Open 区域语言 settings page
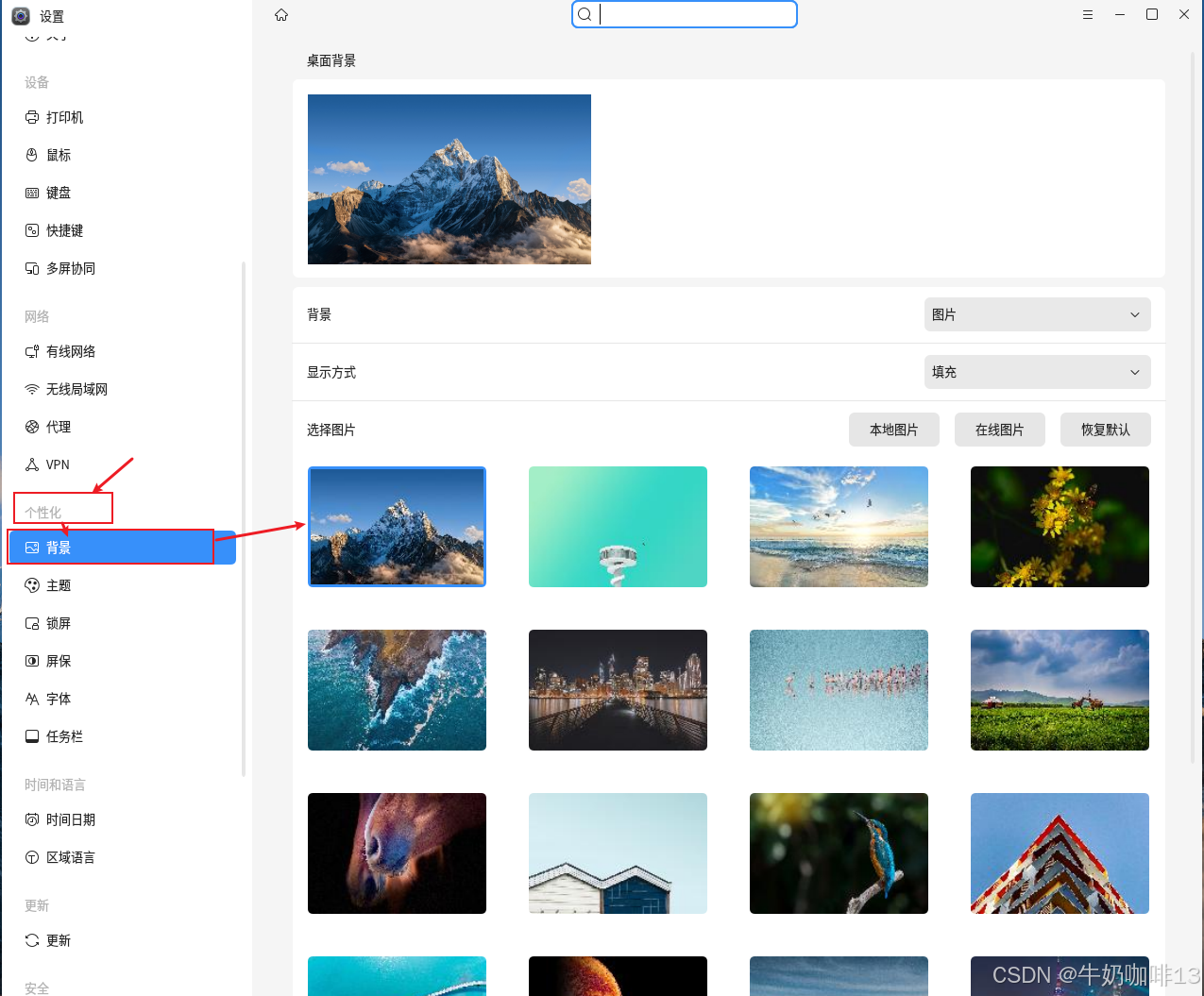This screenshot has height=996, width=1204. (121, 857)
